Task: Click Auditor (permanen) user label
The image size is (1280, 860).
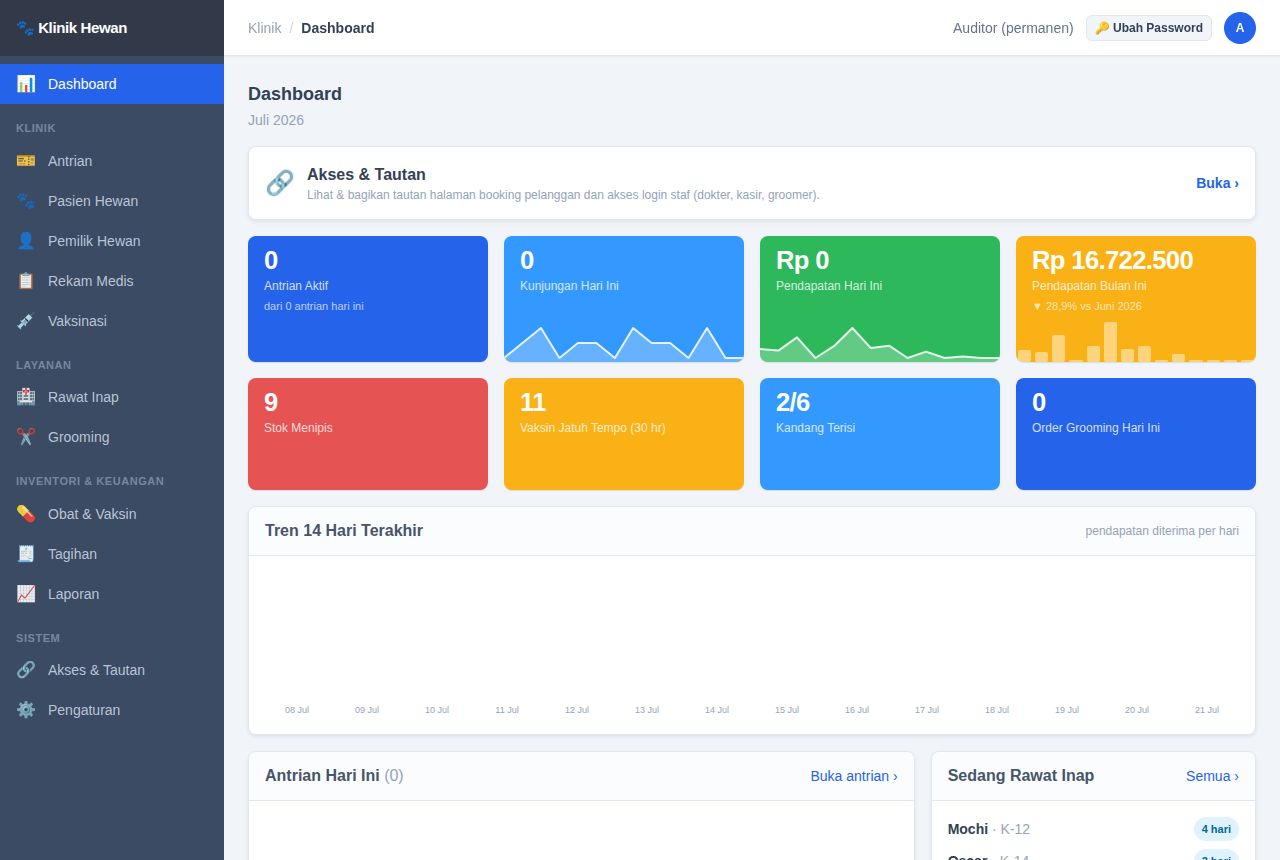Action: tap(1013, 28)
